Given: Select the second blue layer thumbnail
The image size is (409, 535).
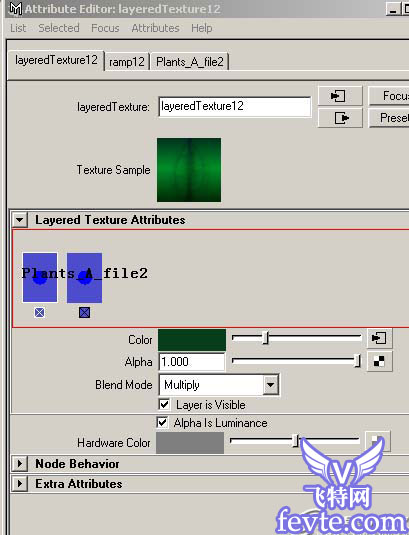Looking at the screenshot, I should [84, 277].
